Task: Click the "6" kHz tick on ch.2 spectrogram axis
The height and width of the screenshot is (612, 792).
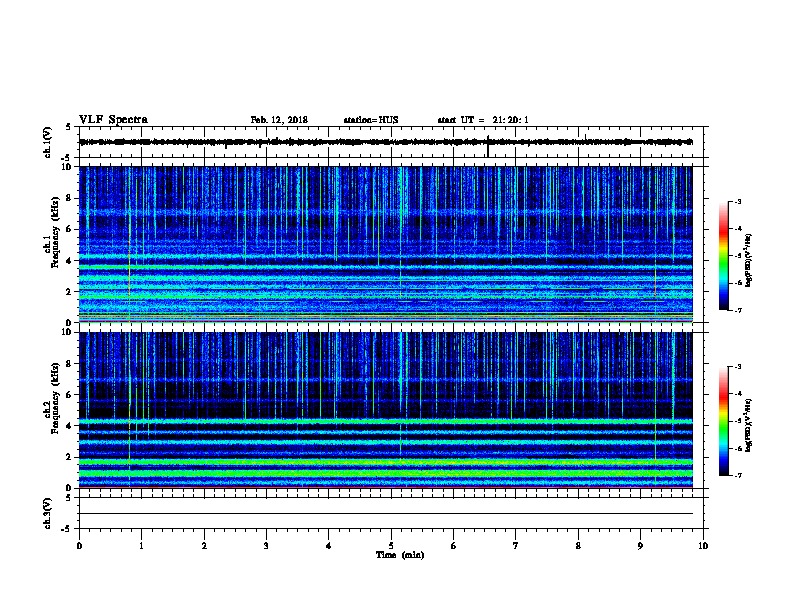Action: (x=69, y=395)
